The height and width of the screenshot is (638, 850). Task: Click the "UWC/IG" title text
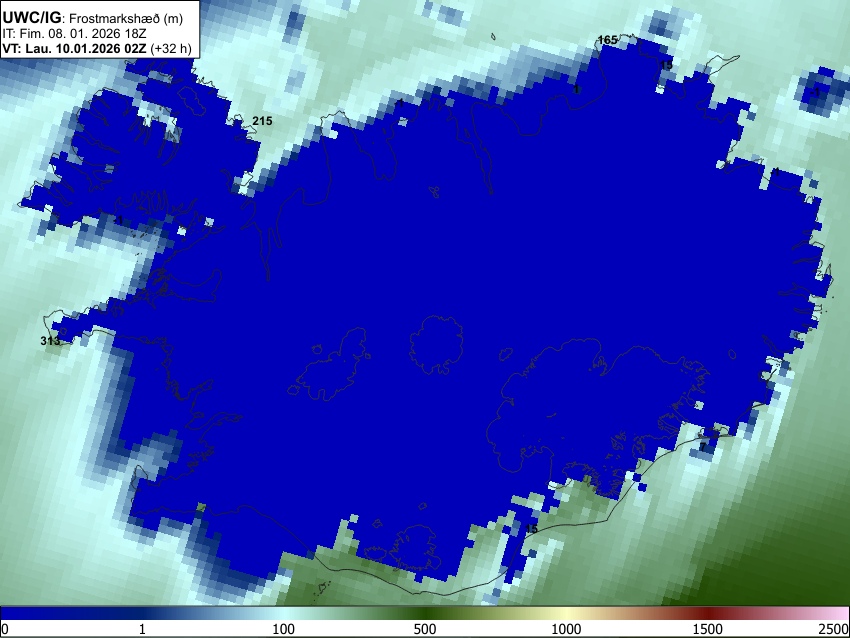pyautogui.click(x=31, y=18)
